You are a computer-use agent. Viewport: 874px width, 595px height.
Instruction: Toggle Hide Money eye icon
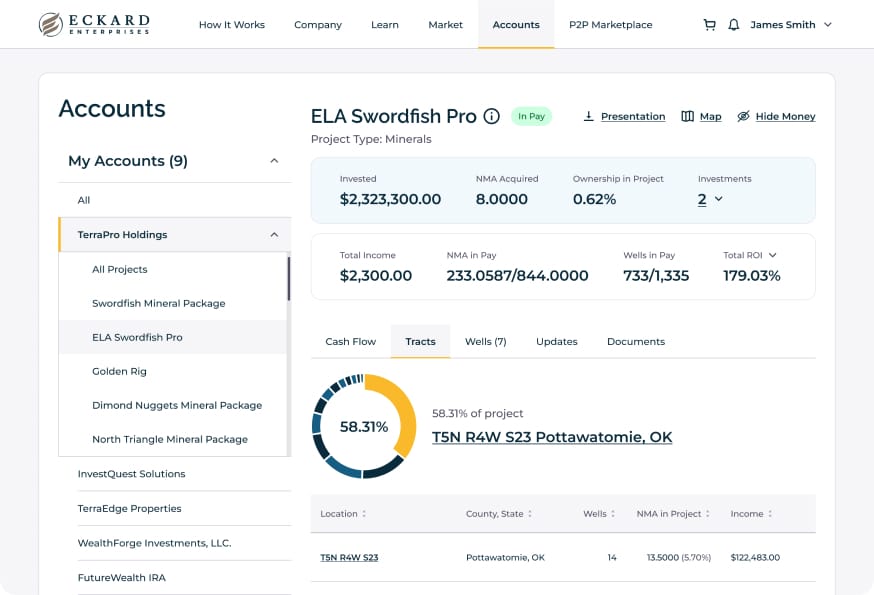(743, 116)
